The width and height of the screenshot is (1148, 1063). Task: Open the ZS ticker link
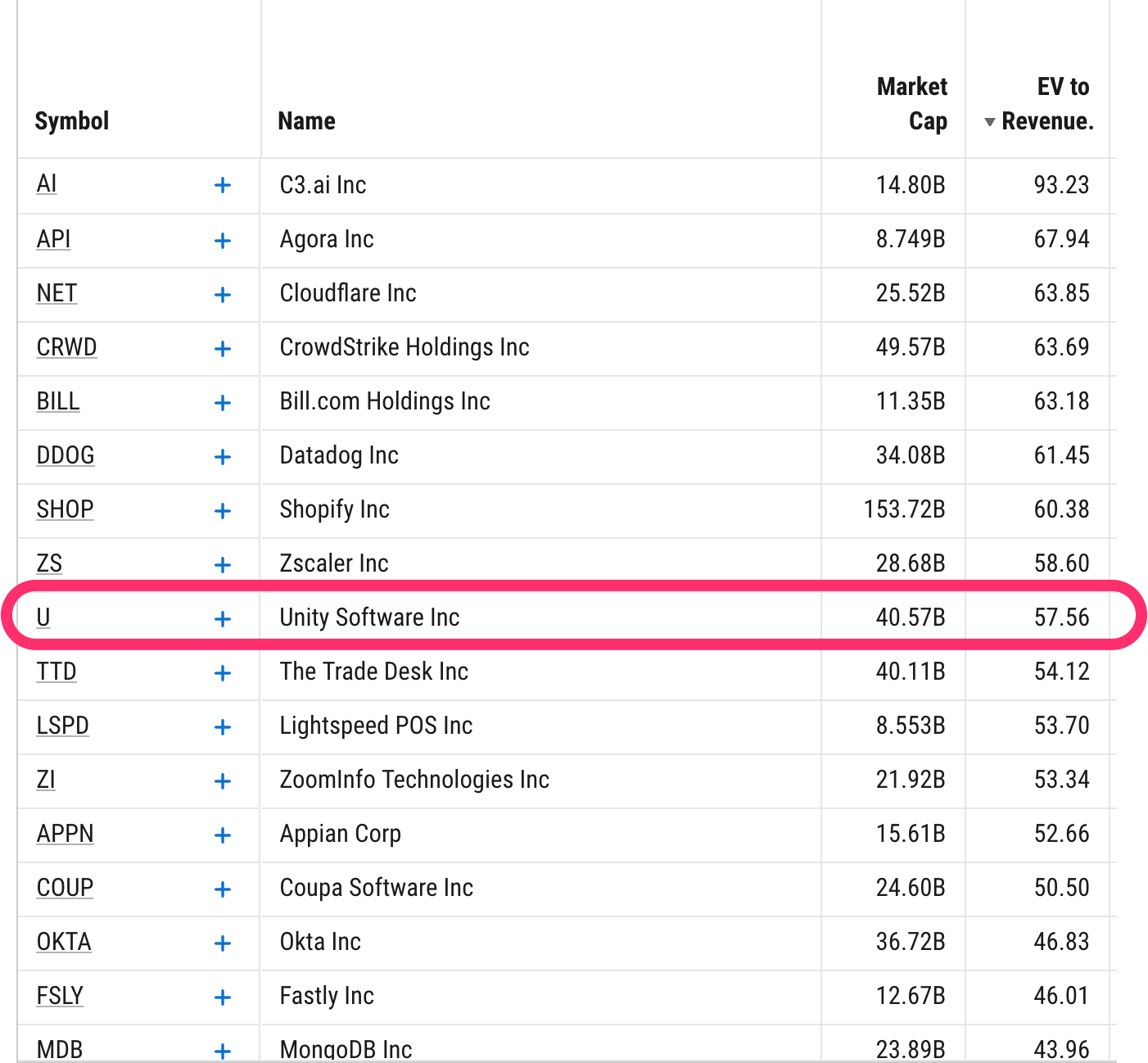[x=49, y=563]
